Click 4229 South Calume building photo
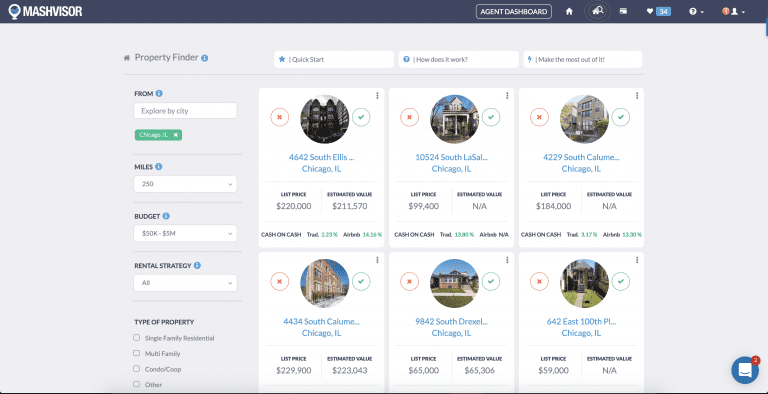 585,119
